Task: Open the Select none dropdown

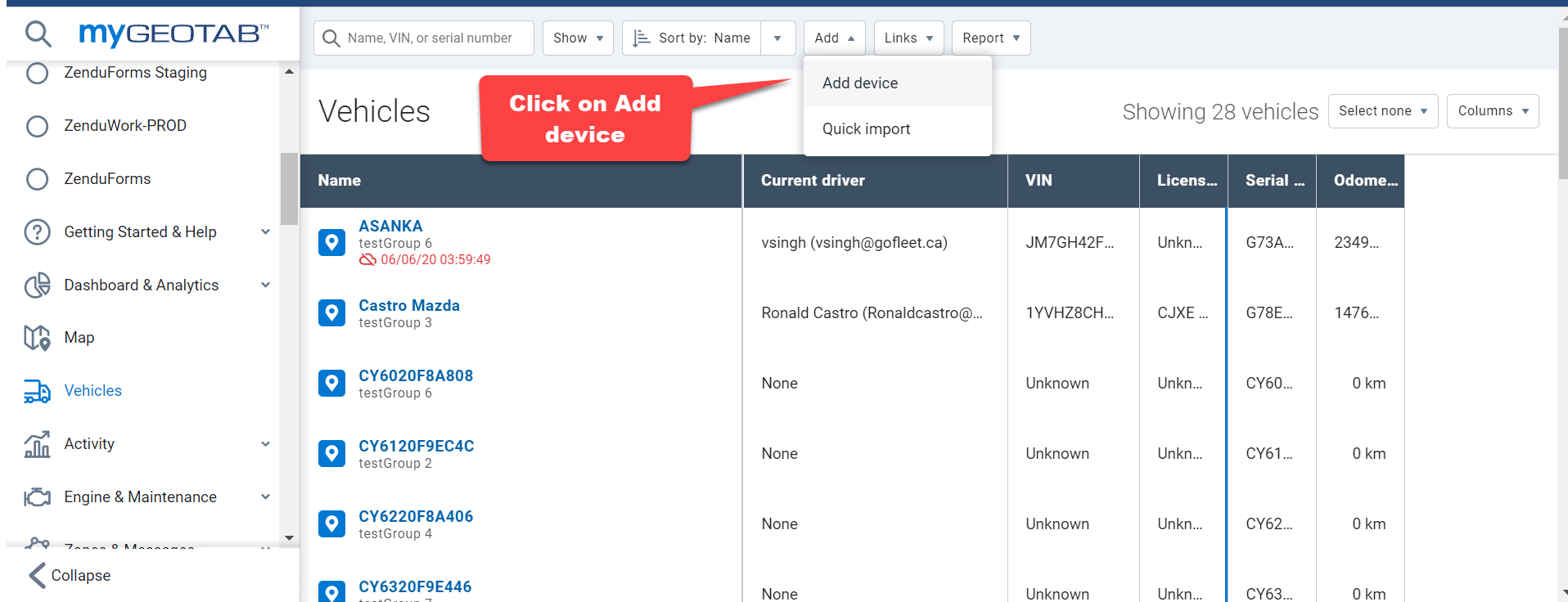Action: [x=1383, y=111]
